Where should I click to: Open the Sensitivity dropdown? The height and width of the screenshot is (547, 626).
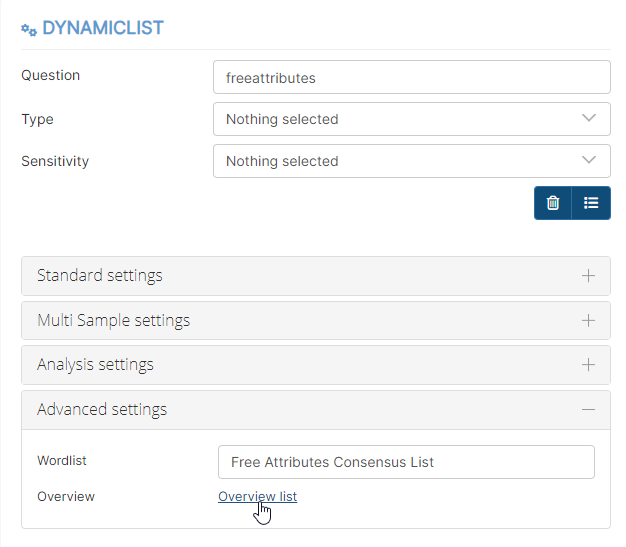[412, 161]
